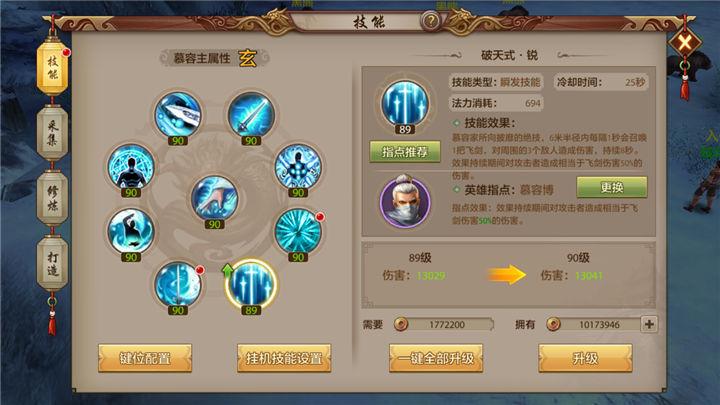Open the question mark help icon
This screenshot has height=405, width=720.
point(431,21)
